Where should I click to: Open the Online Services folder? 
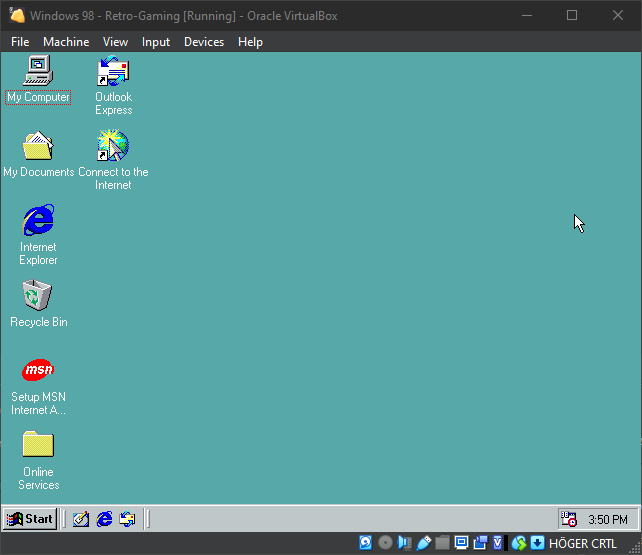[38, 446]
